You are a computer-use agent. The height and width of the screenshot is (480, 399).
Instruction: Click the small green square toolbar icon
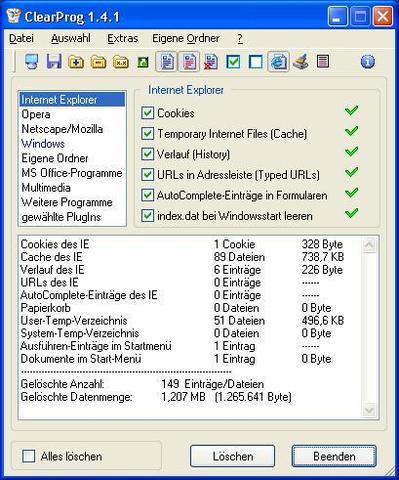click(x=143, y=62)
